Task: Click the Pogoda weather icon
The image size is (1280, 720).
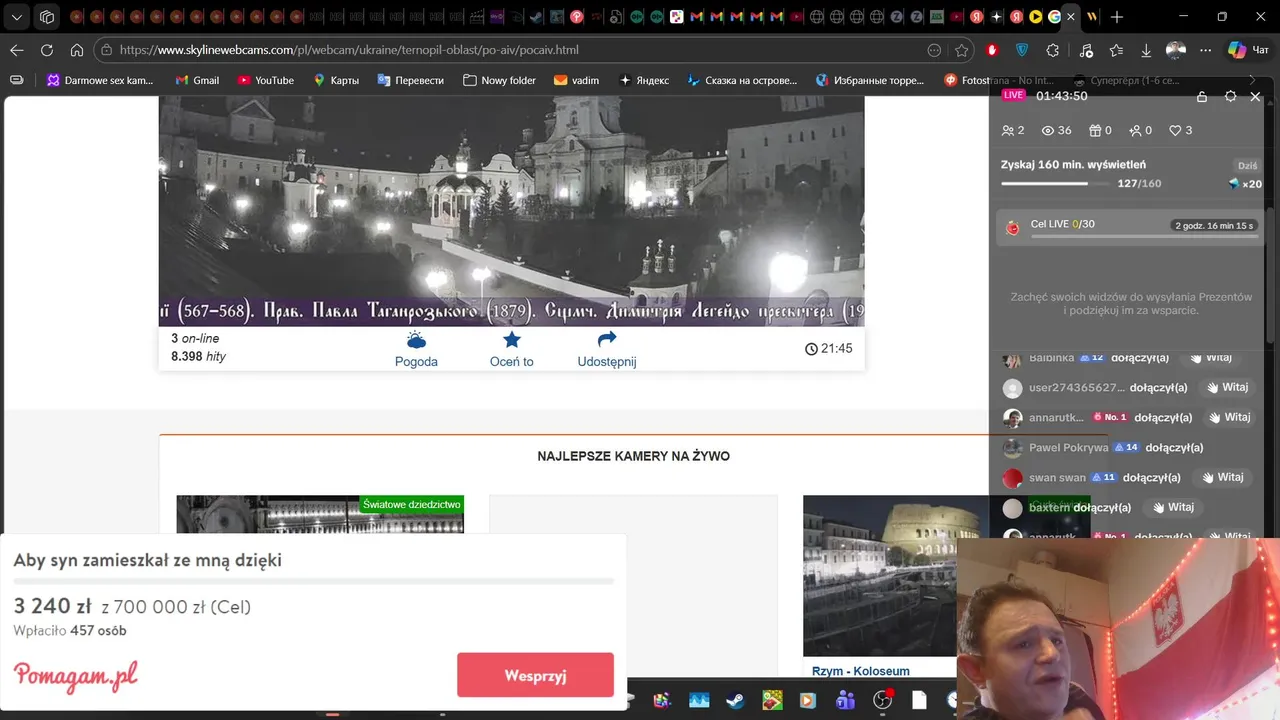Action: coord(416,340)
